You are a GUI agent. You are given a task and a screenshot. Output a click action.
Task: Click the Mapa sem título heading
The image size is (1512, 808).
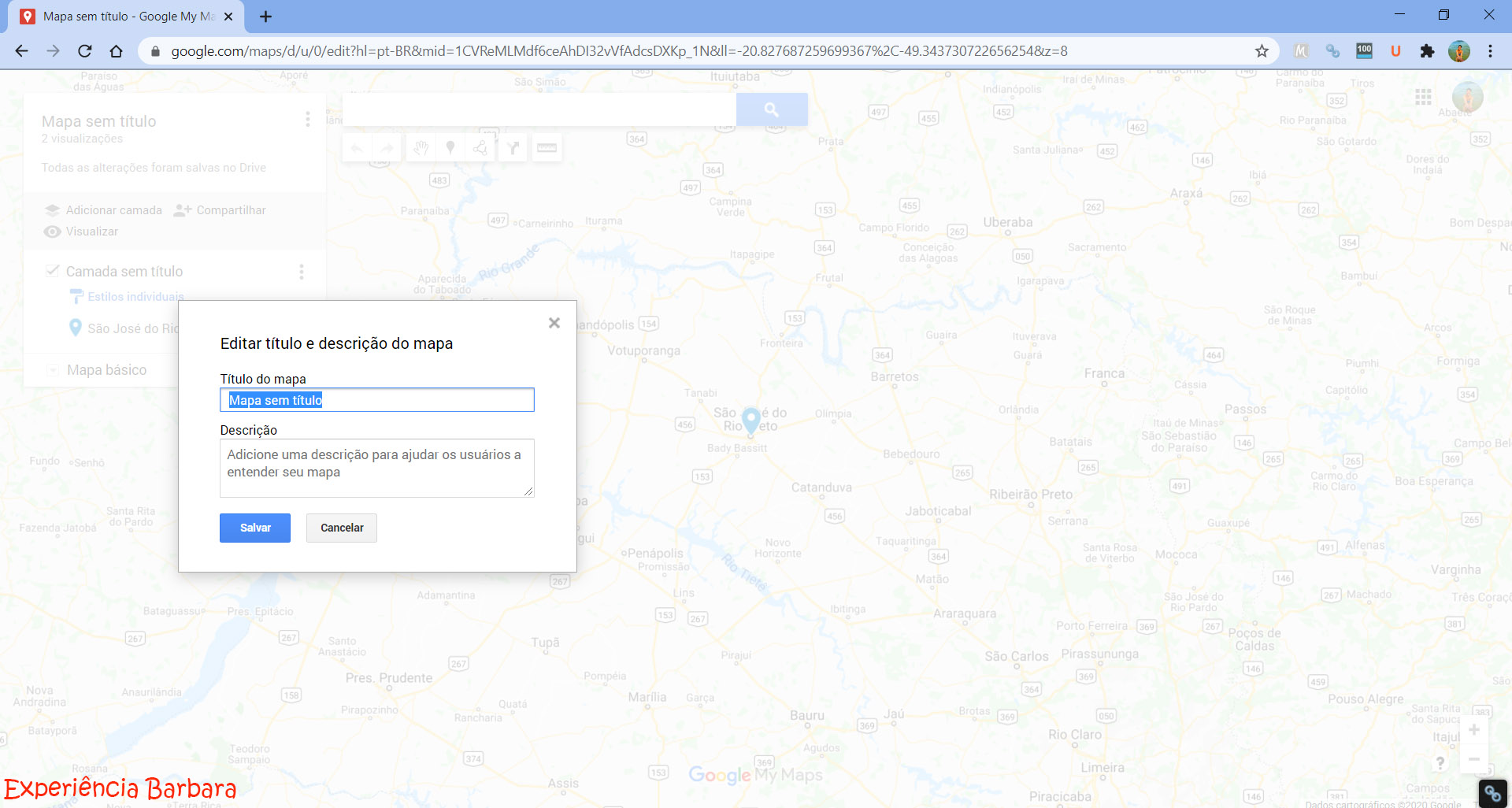(x=99, y=121)
